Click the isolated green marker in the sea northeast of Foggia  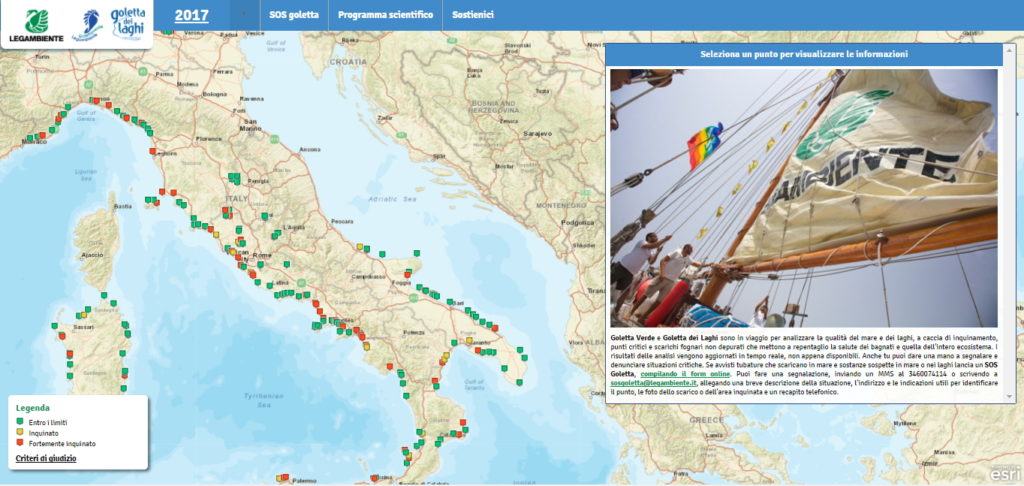pyautogui.click(x=417, y=252)
